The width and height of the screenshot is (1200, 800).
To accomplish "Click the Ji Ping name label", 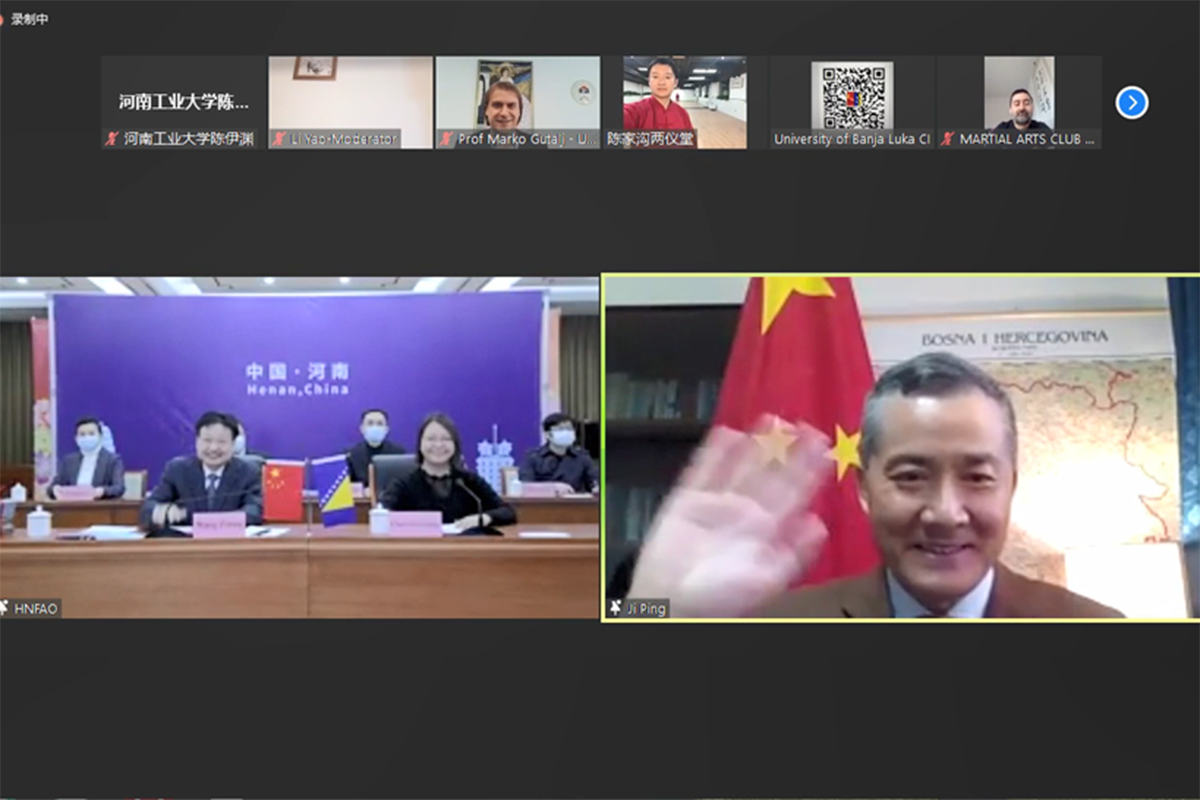I will [646, 608].
